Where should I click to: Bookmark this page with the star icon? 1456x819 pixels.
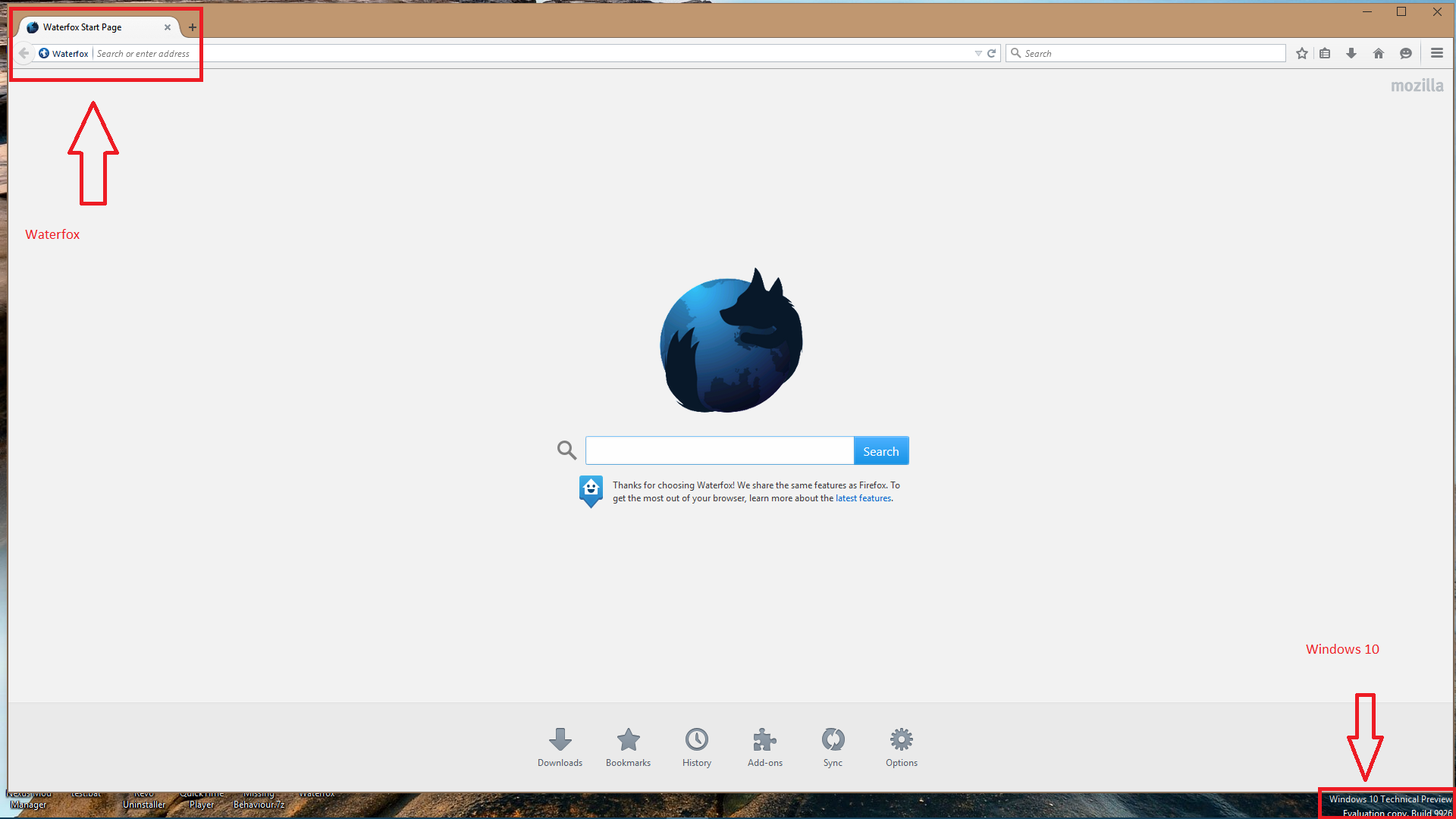point(1302,53)
